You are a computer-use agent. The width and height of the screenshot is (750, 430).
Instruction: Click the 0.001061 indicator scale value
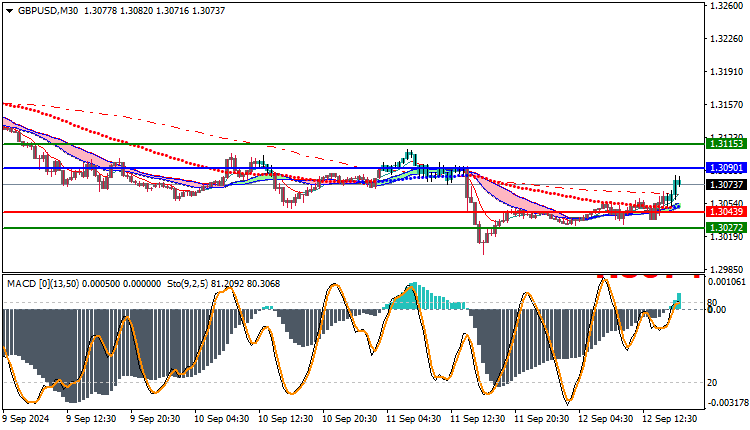(727, 282)
